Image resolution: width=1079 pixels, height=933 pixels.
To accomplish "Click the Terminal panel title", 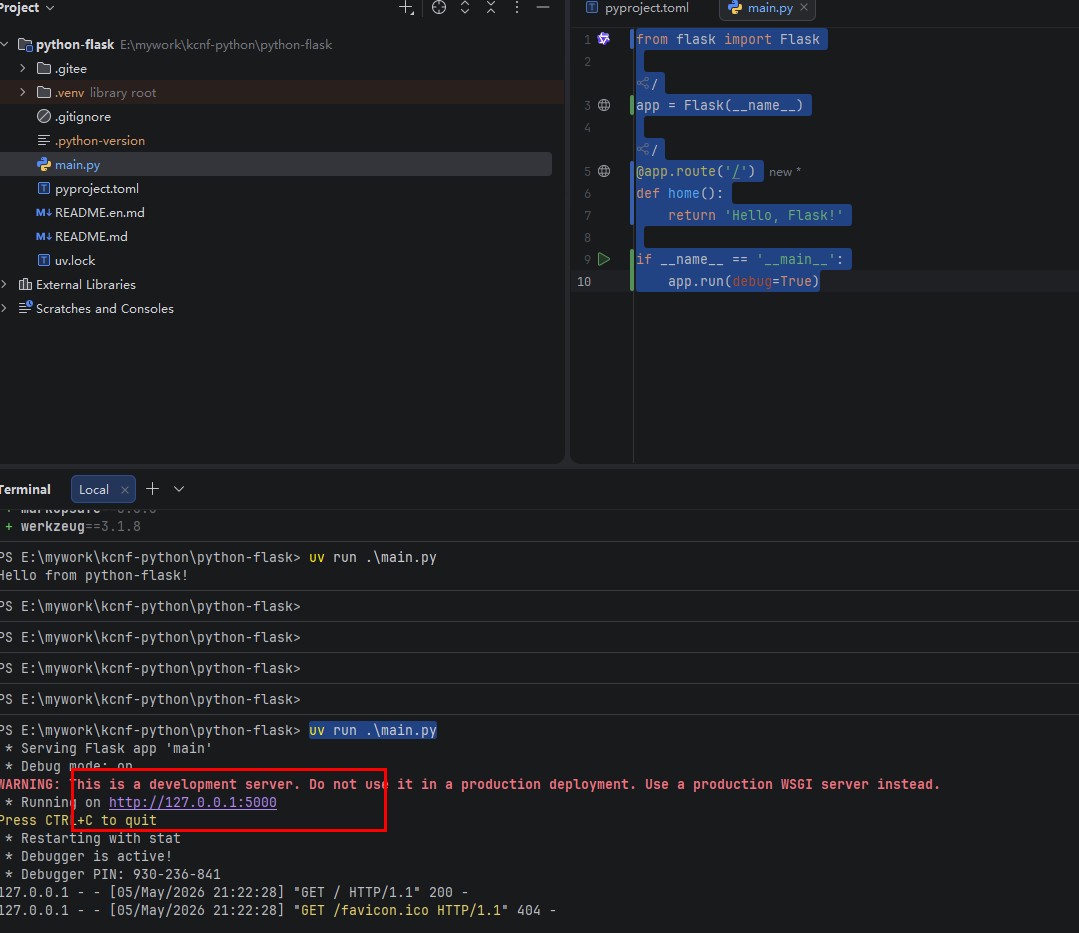I will click(25, 489).
